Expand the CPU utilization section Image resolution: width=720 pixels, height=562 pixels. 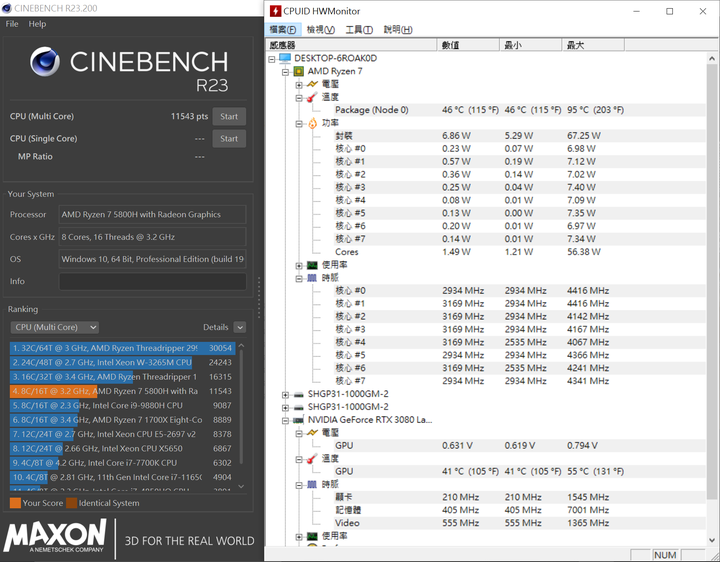point(299,265)
